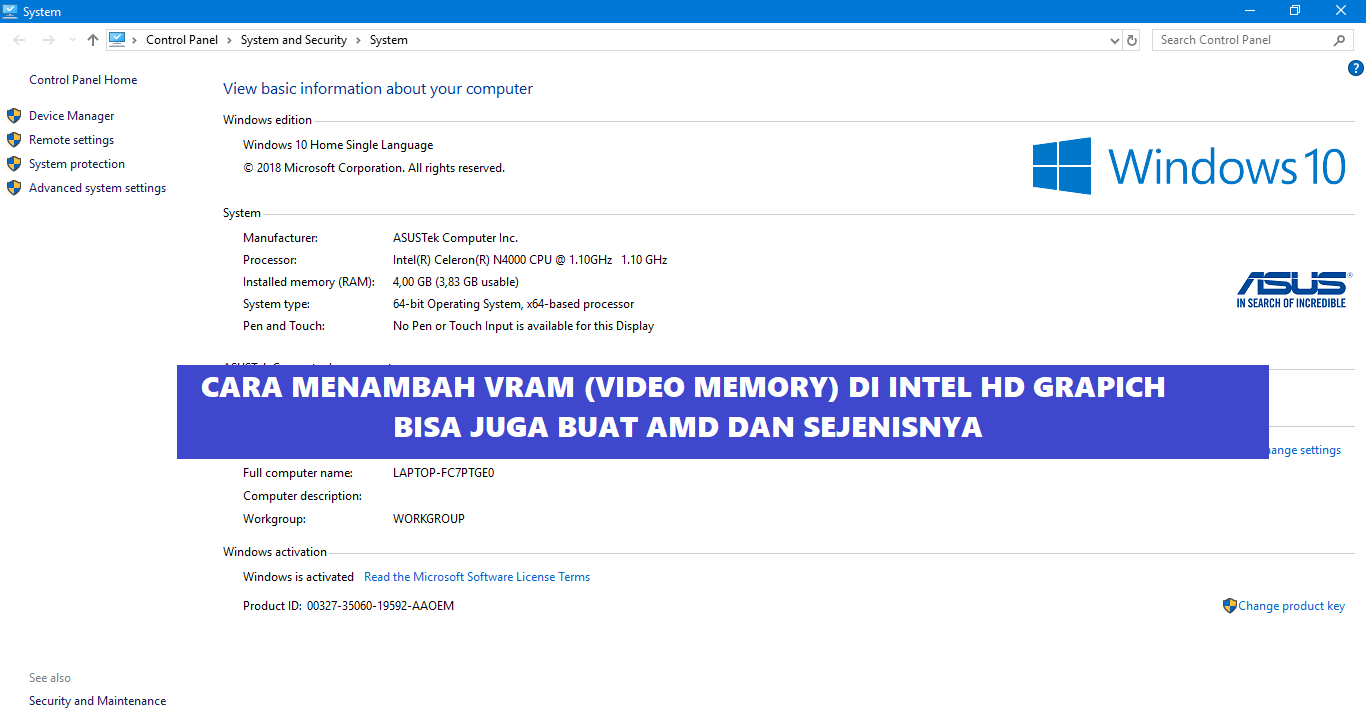Click Change product key link
The image size is (1366, 724).
pos(1292,606)
